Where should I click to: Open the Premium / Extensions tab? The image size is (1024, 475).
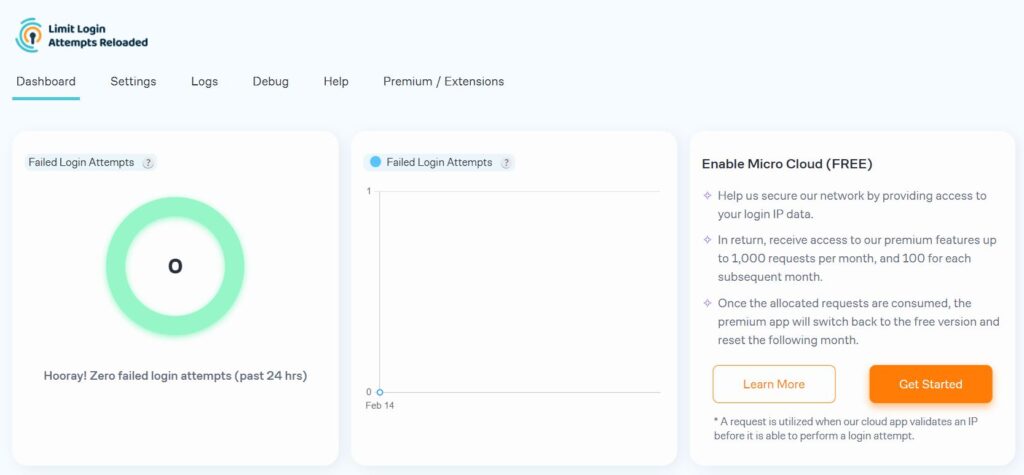tap(443, 82)
